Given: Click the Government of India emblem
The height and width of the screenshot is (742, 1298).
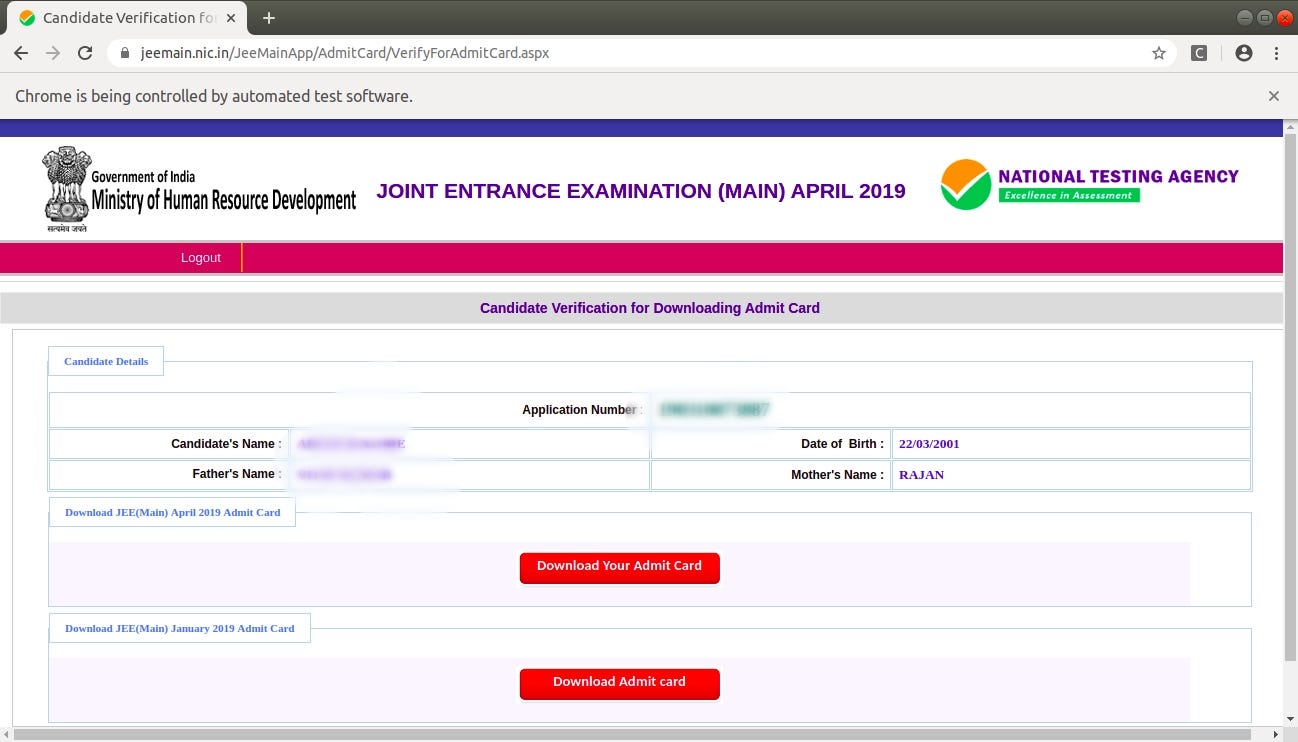Looking at the screenshot, I should click(66, 189).
